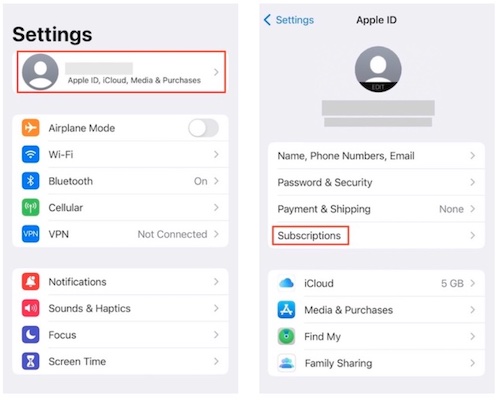This screenshot has height=400, width=500.
Task: Tap the Screen Time hourglass icon
Action: pyautogui.click(x=31, y=361)
